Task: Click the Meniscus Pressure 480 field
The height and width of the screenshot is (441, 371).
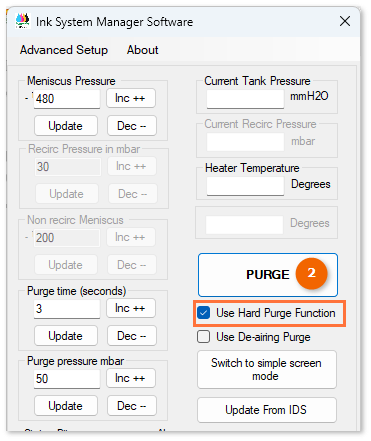Action: pyautogui.click(x=67, y=99)
